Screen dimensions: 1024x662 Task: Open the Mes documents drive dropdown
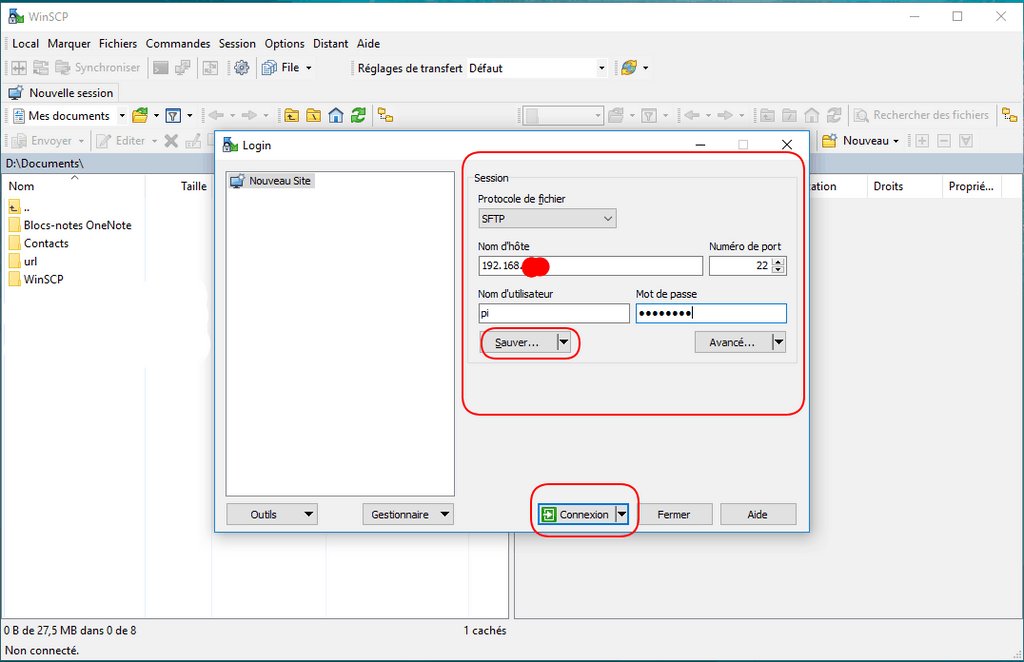121,116
